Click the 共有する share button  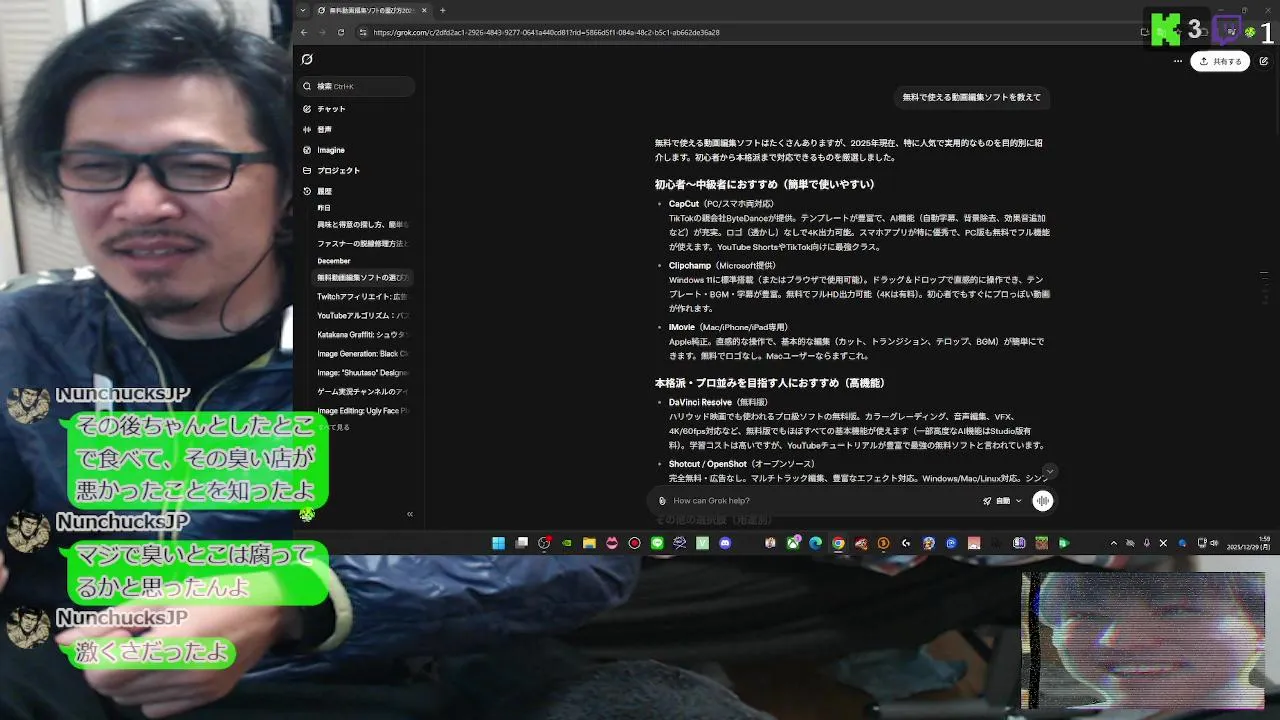point(1220,61)
